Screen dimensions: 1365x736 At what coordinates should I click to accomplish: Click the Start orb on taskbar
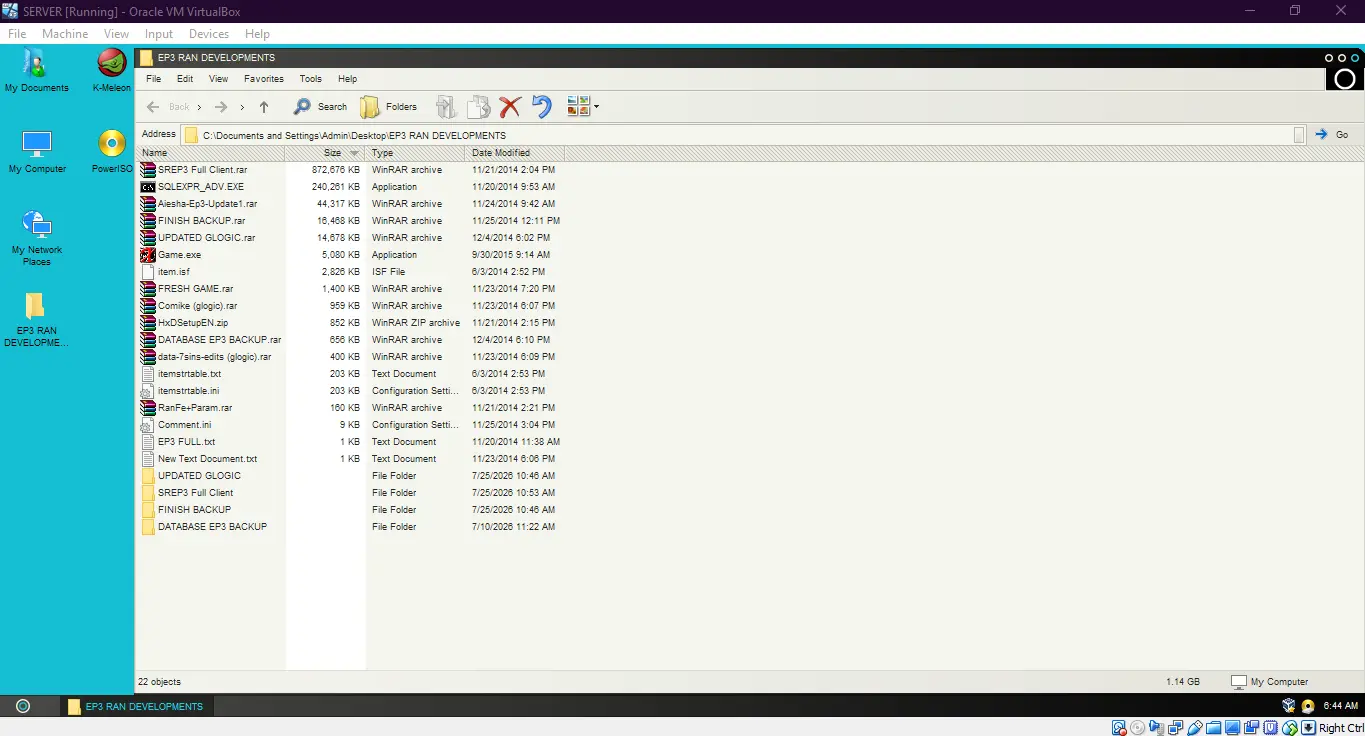[23, 706]
